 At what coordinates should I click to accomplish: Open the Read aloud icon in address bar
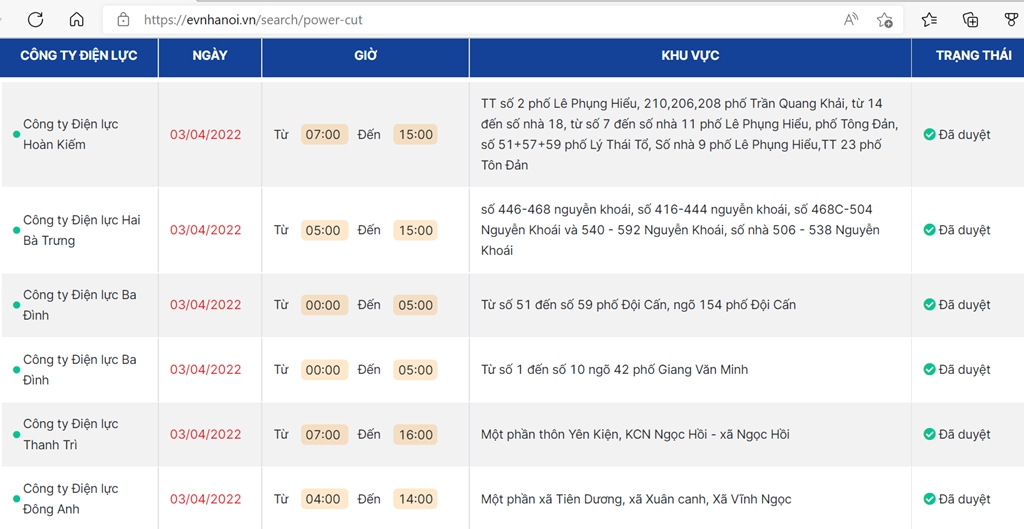[850, 20]
